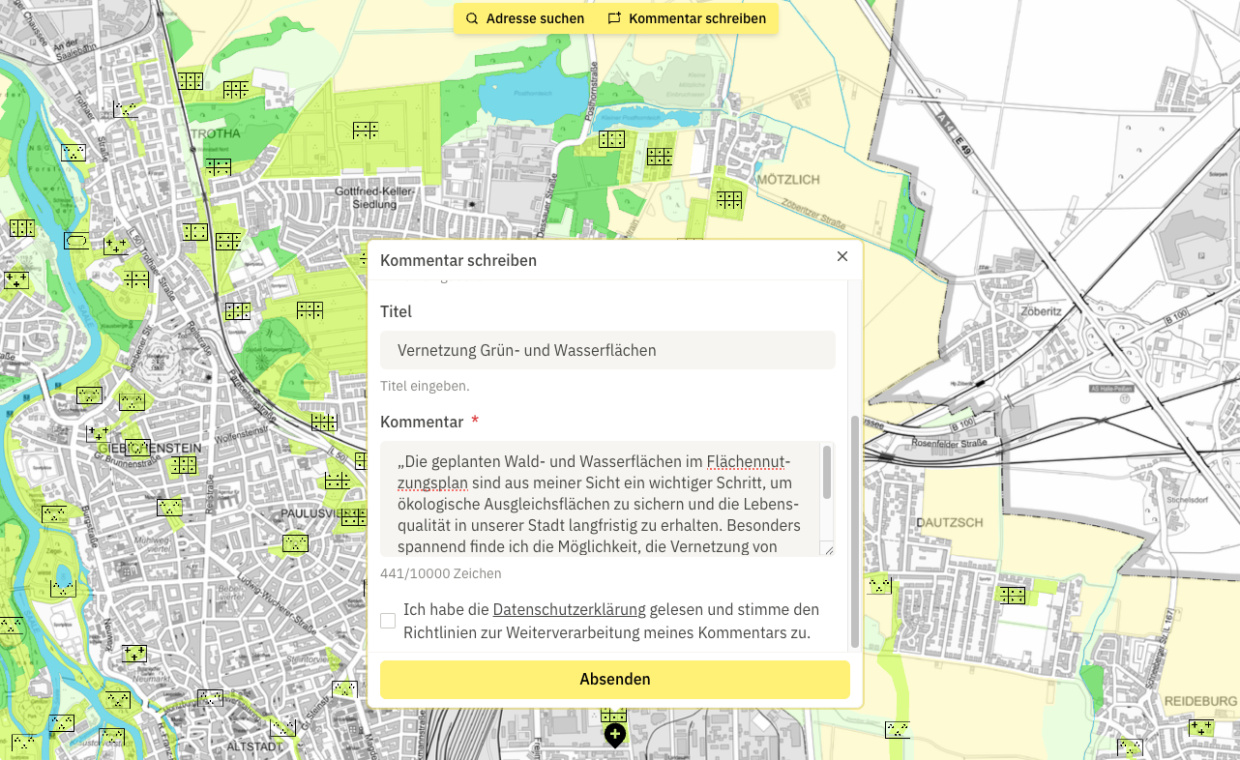This screenshot has height=760, width=1240.
Task: Click into the Titel input field
Action: [607, 350]
